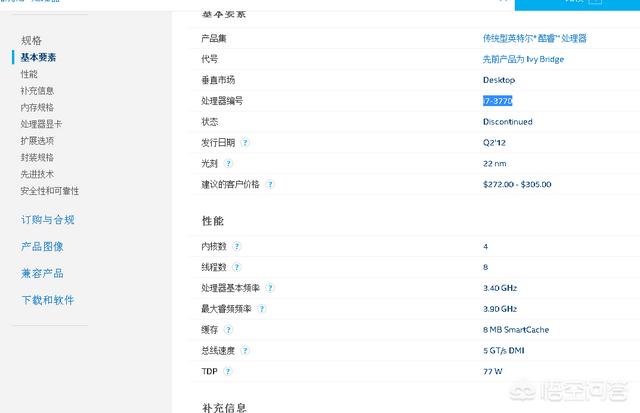Open the TDP help tooltip
This screenshot has height=413, width=640.
[228, 371]
